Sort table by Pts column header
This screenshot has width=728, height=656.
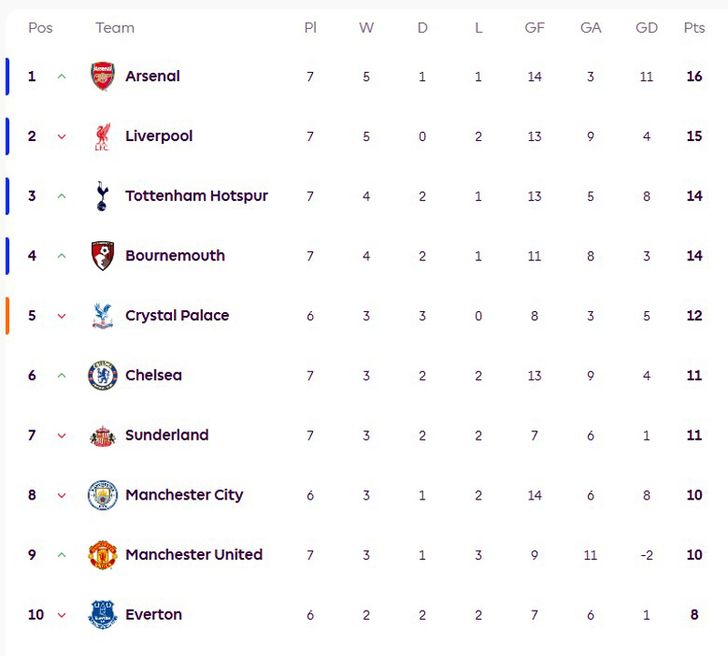coord(694,28)
